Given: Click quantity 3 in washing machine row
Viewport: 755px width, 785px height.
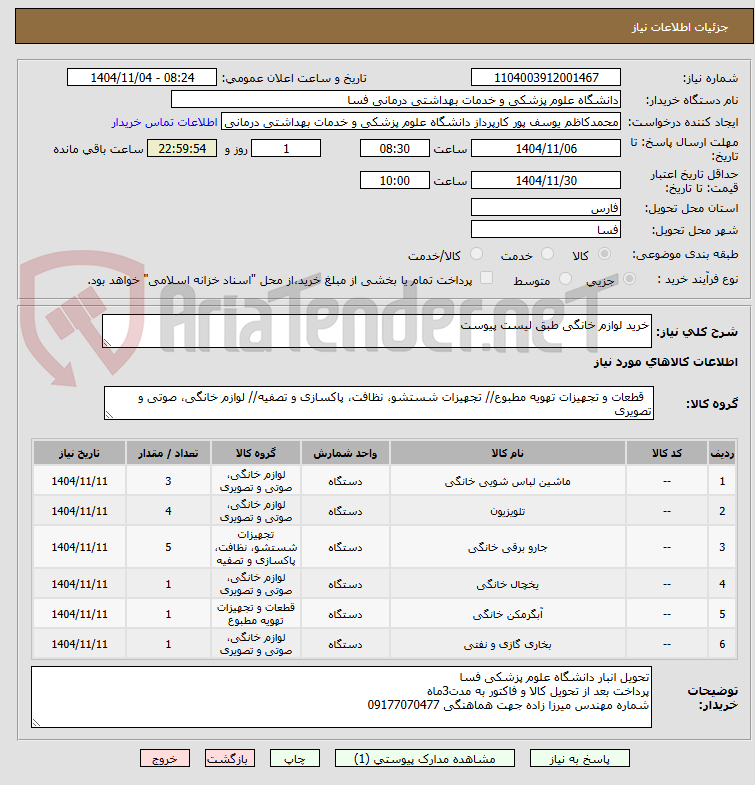Looking at the screenshot, I should 168,481.
